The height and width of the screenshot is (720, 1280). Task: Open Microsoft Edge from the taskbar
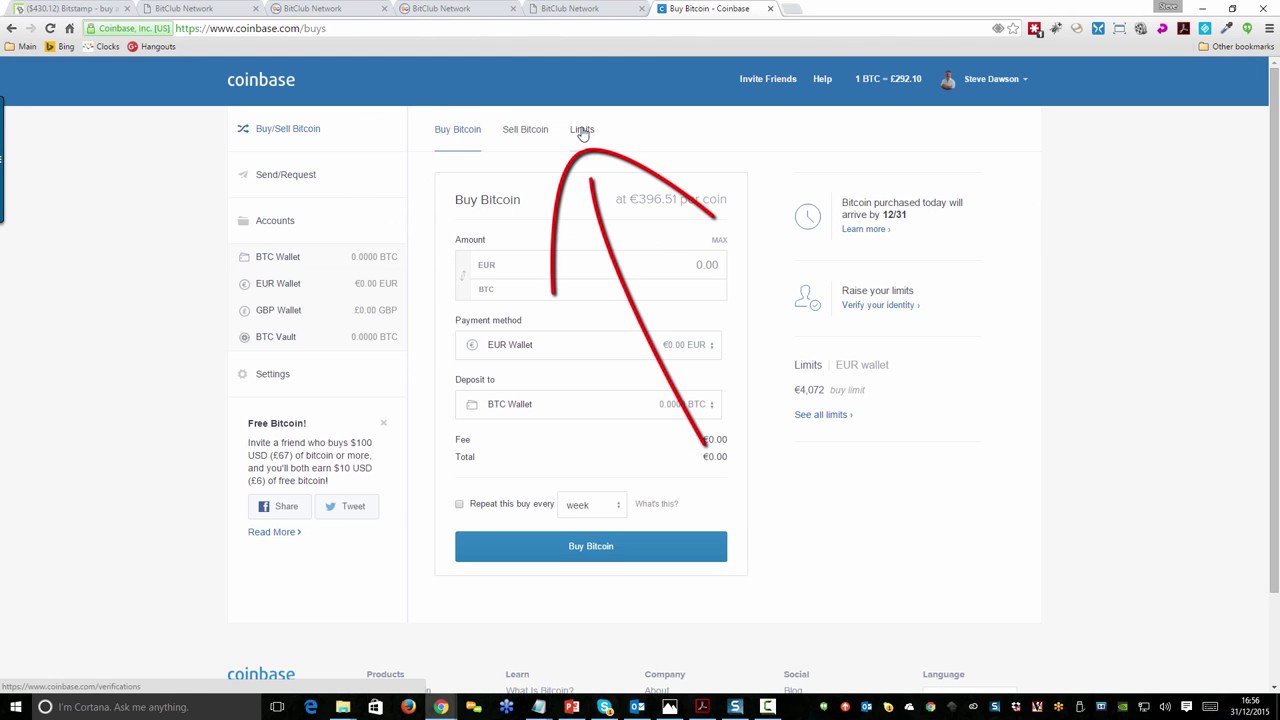[x=310, y=707]
